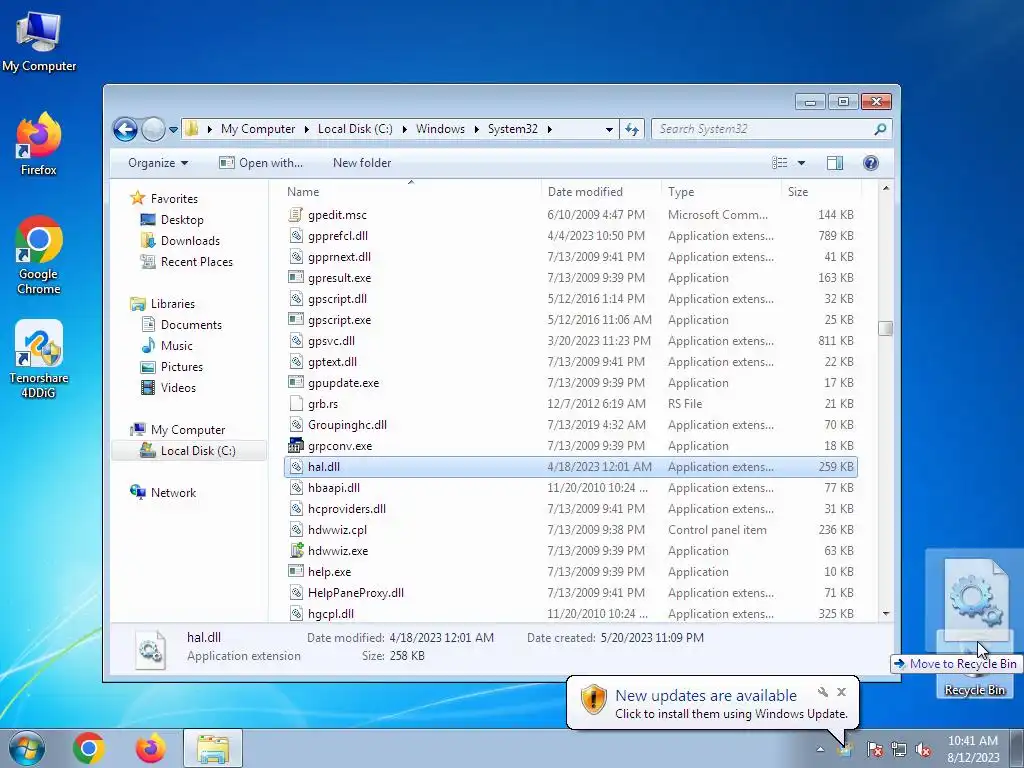This screenshot has height=768, width=1024.
Task: Open address bar previous locations dropdown
Action: coord(609,129)
